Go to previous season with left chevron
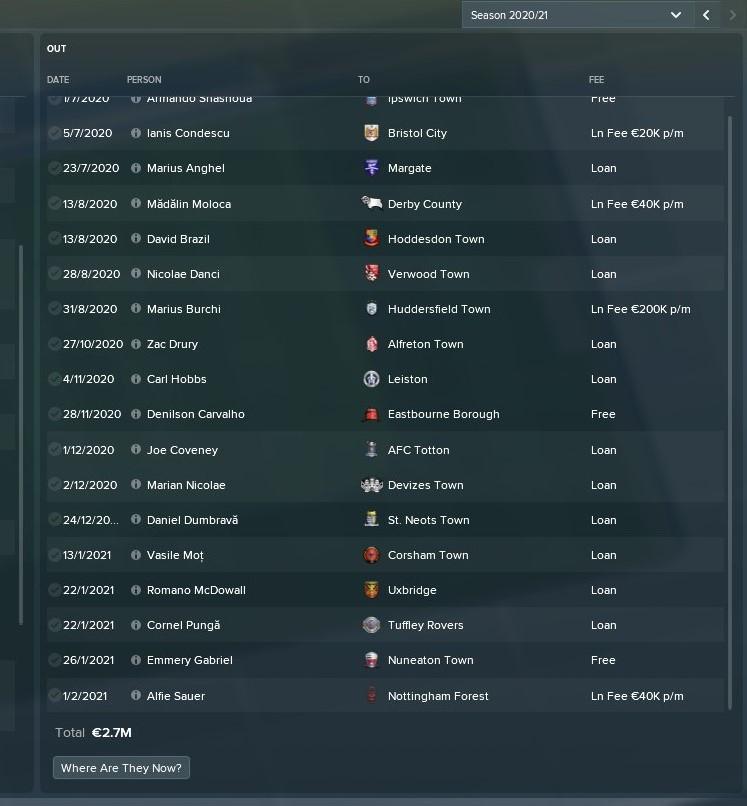Image resolution: width=747 pixels, height=806 pixels. (x=706, y=15)
